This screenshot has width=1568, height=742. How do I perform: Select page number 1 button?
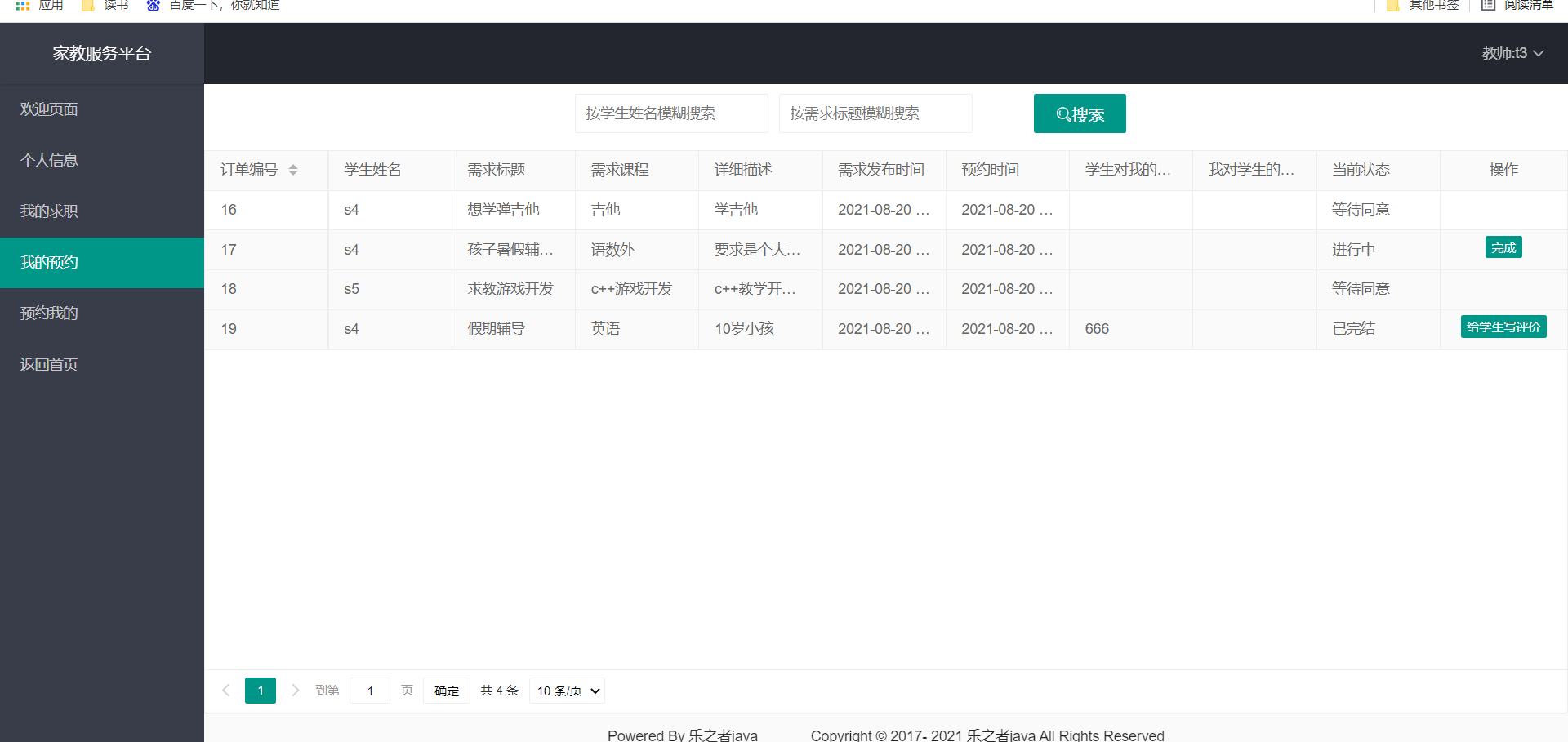[261, 691]
